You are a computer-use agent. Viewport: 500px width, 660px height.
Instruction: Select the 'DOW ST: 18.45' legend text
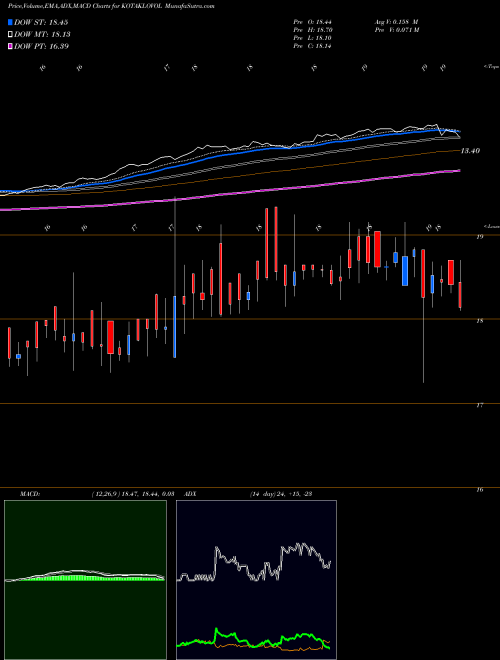tap(41, 22)
